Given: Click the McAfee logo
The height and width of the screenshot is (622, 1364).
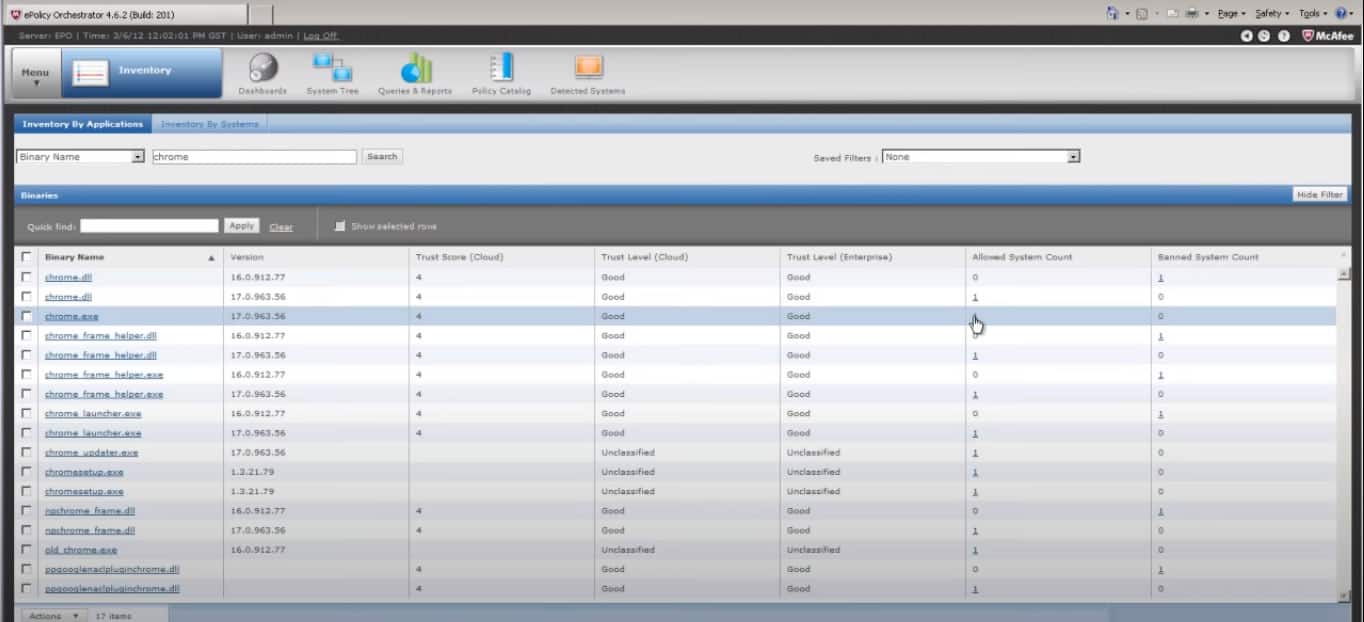Looking at the screenshot, I should point(1328,36).
